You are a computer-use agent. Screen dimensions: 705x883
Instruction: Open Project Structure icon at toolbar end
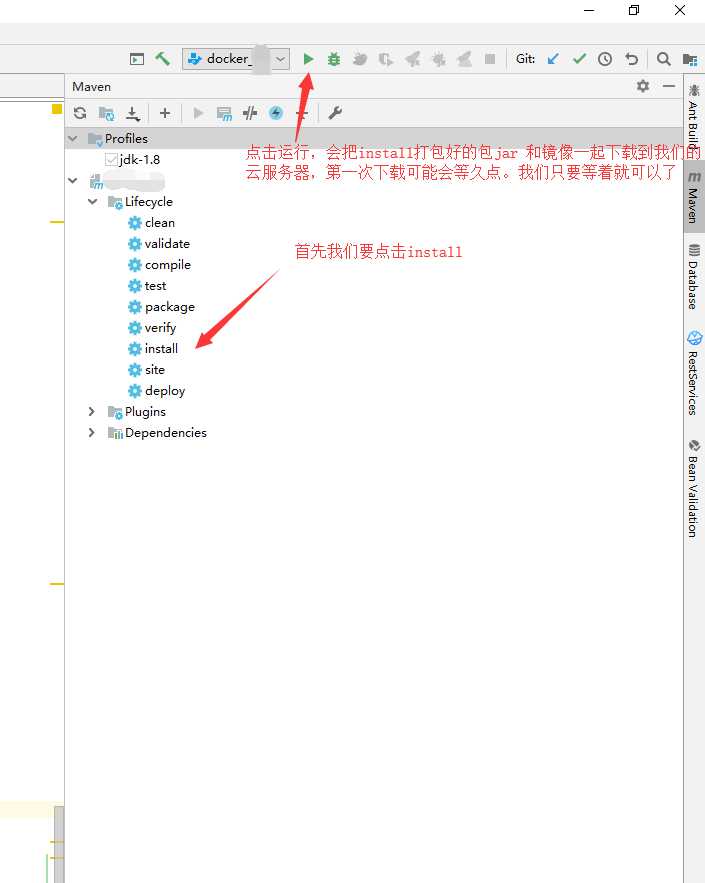tap(690, 59)
